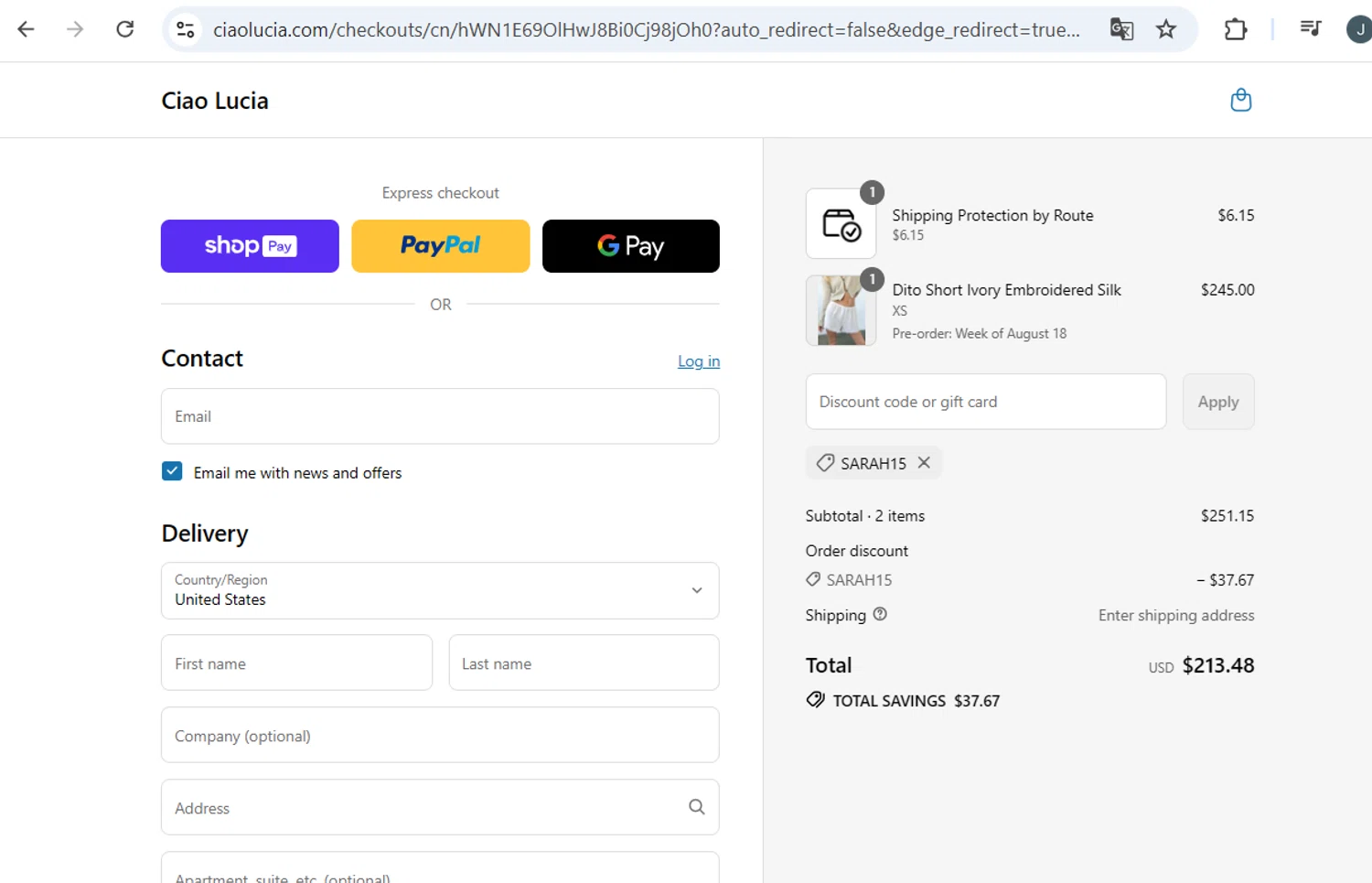Pay with Shop Pay express checkout
Viewport: 1372px width, 883px height.
(250, 246)
